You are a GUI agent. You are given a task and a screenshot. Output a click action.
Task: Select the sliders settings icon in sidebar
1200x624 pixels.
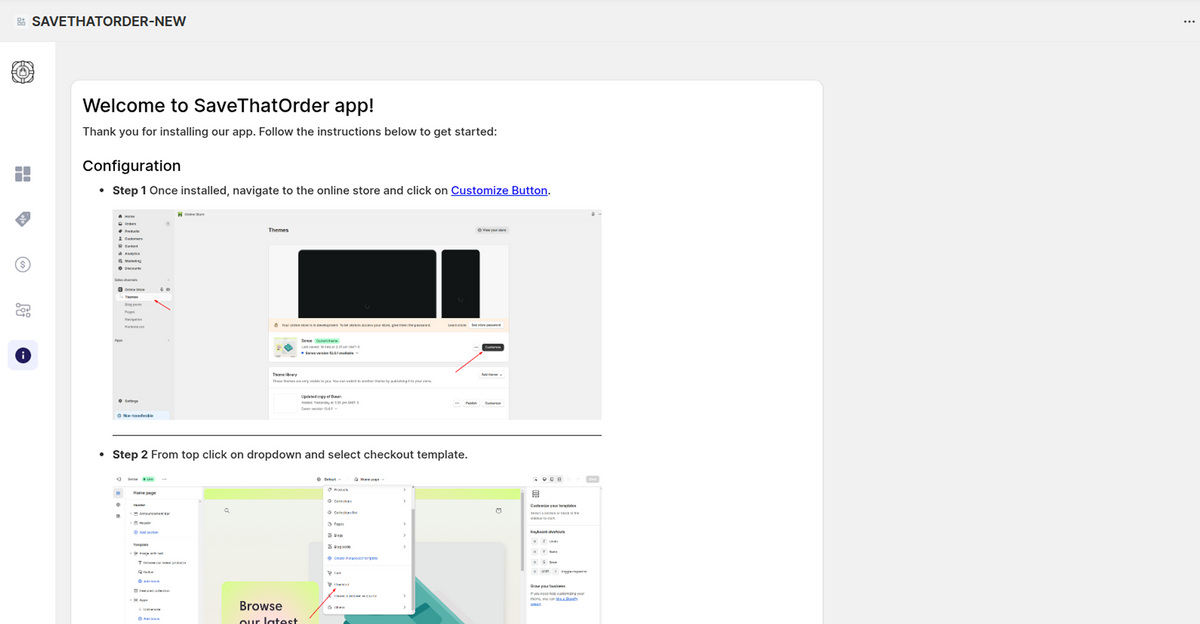[23, 310]
